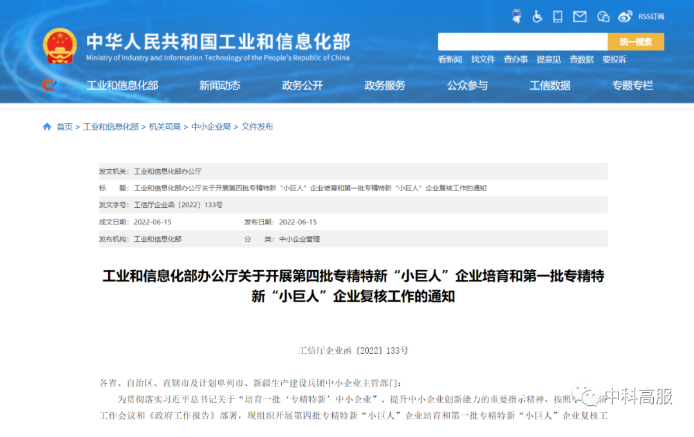This screenshot has height=437, width=694.
Task: Click the 找文件 quick link
Action: tap(483, 60)
